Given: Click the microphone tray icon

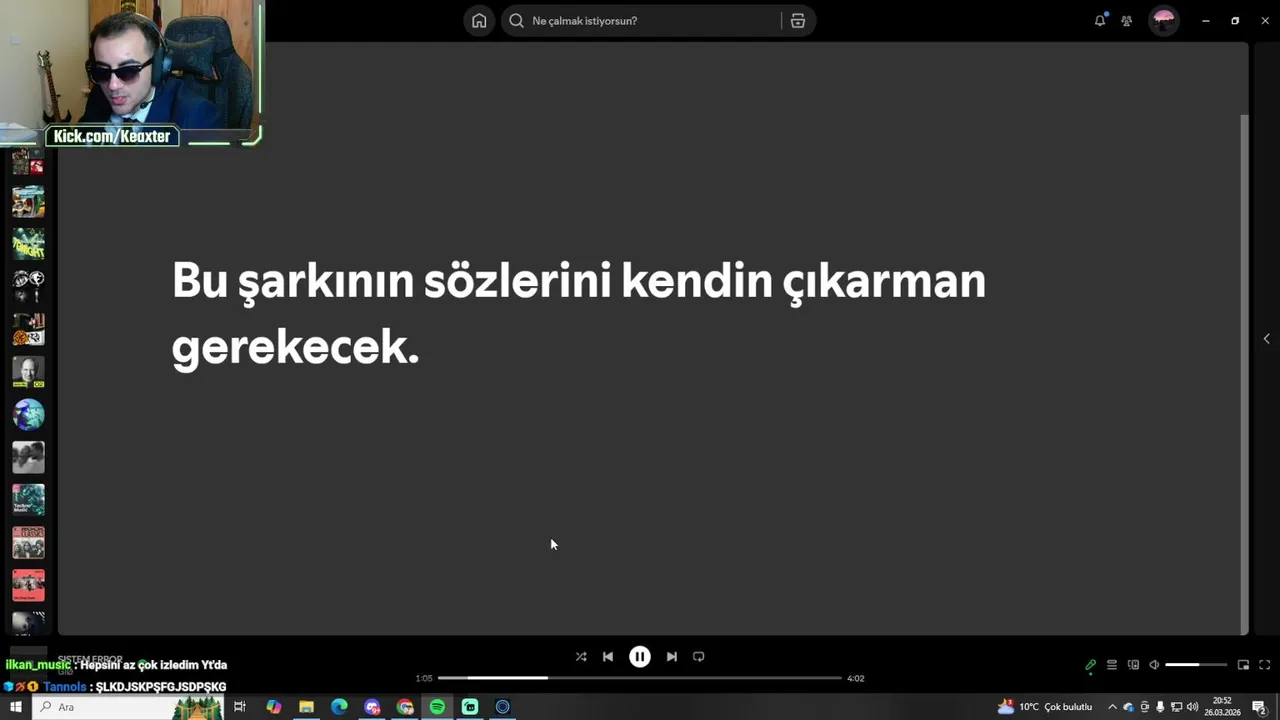Looking at the screenshot, I should [x=1160, y=707].
